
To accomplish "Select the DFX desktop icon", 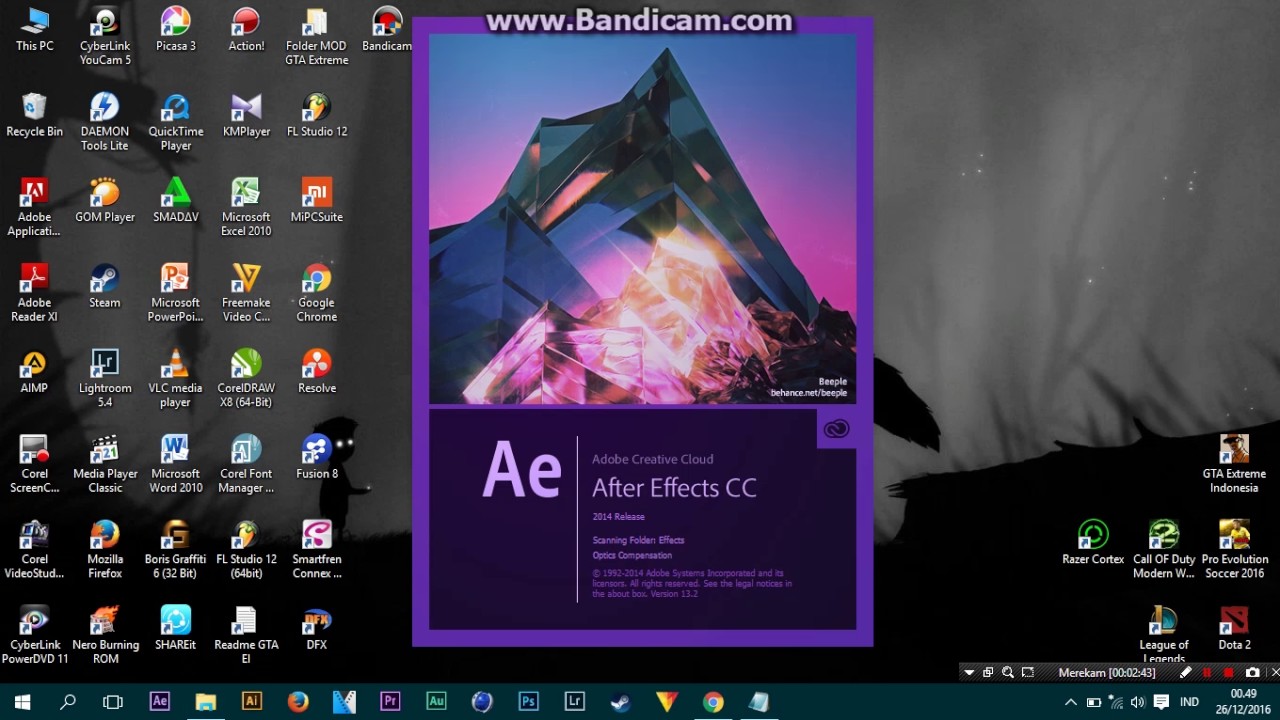I will (317, 628).
